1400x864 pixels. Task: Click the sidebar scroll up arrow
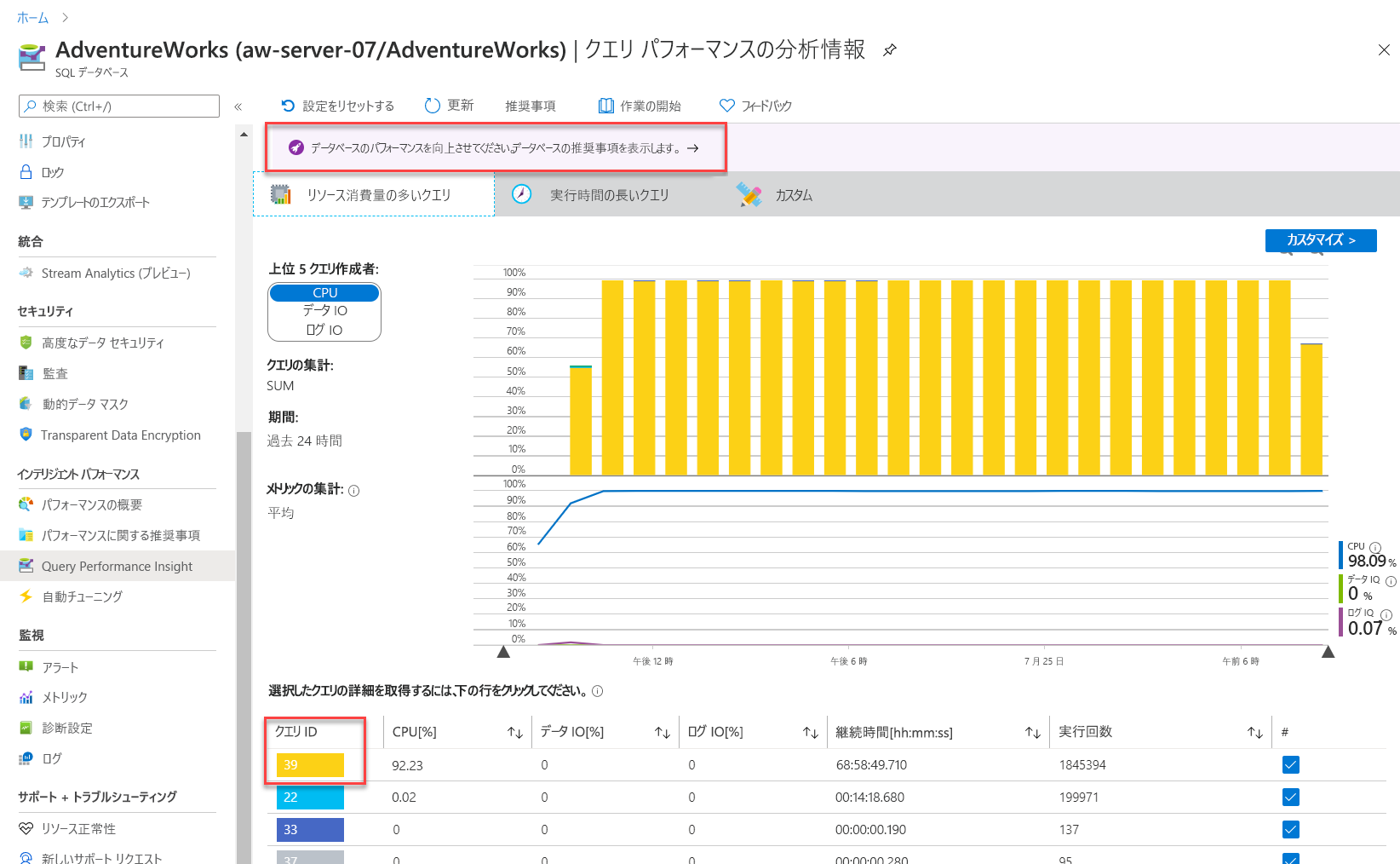tap(244, 134)
